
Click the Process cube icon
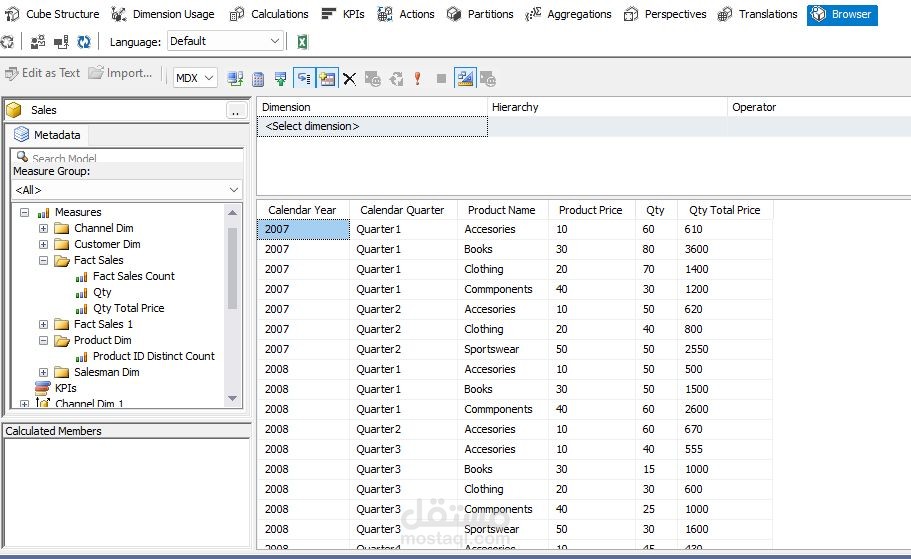click(x=8, y=42)
